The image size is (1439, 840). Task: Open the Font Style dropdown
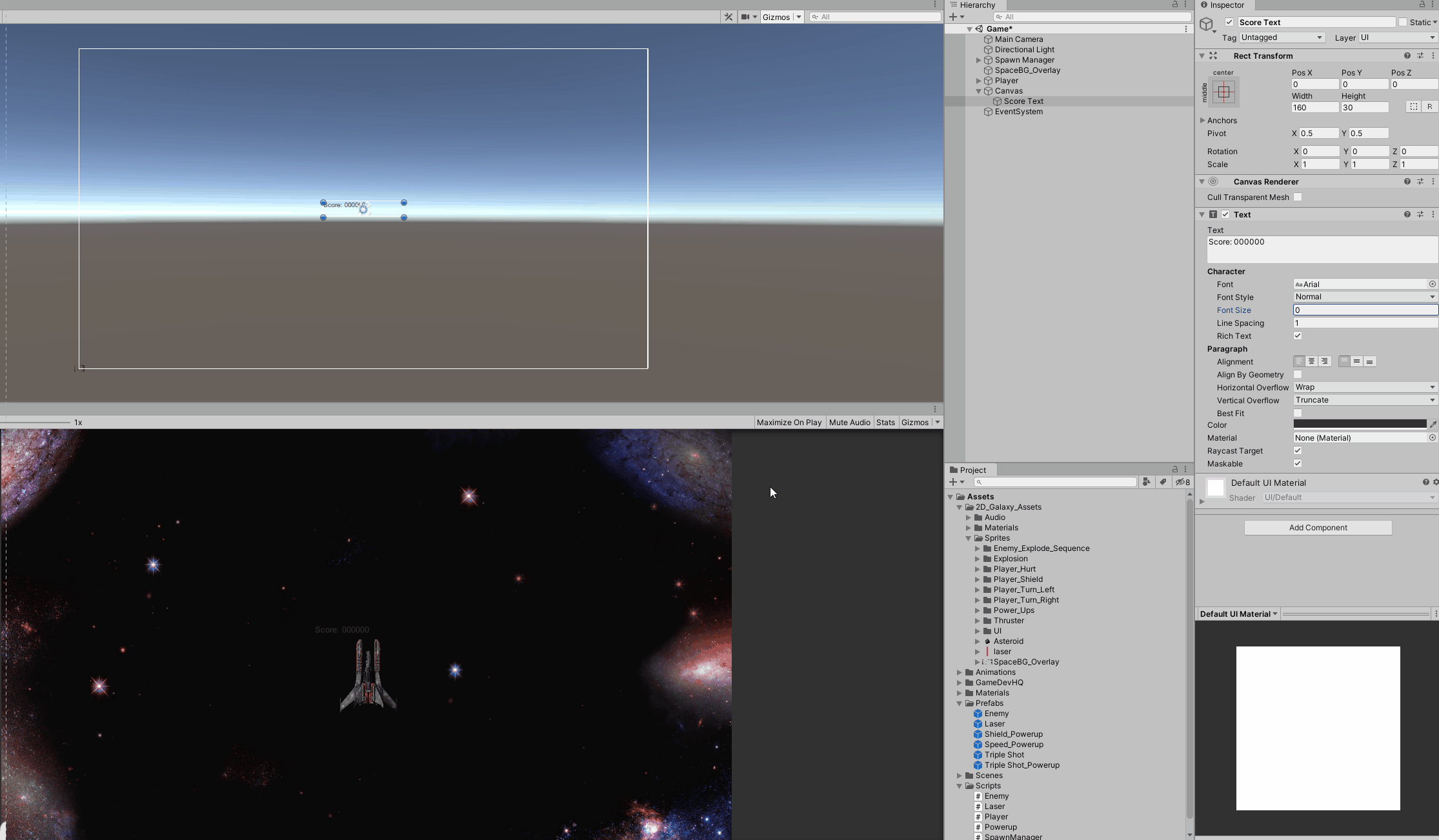[1365, 297]
